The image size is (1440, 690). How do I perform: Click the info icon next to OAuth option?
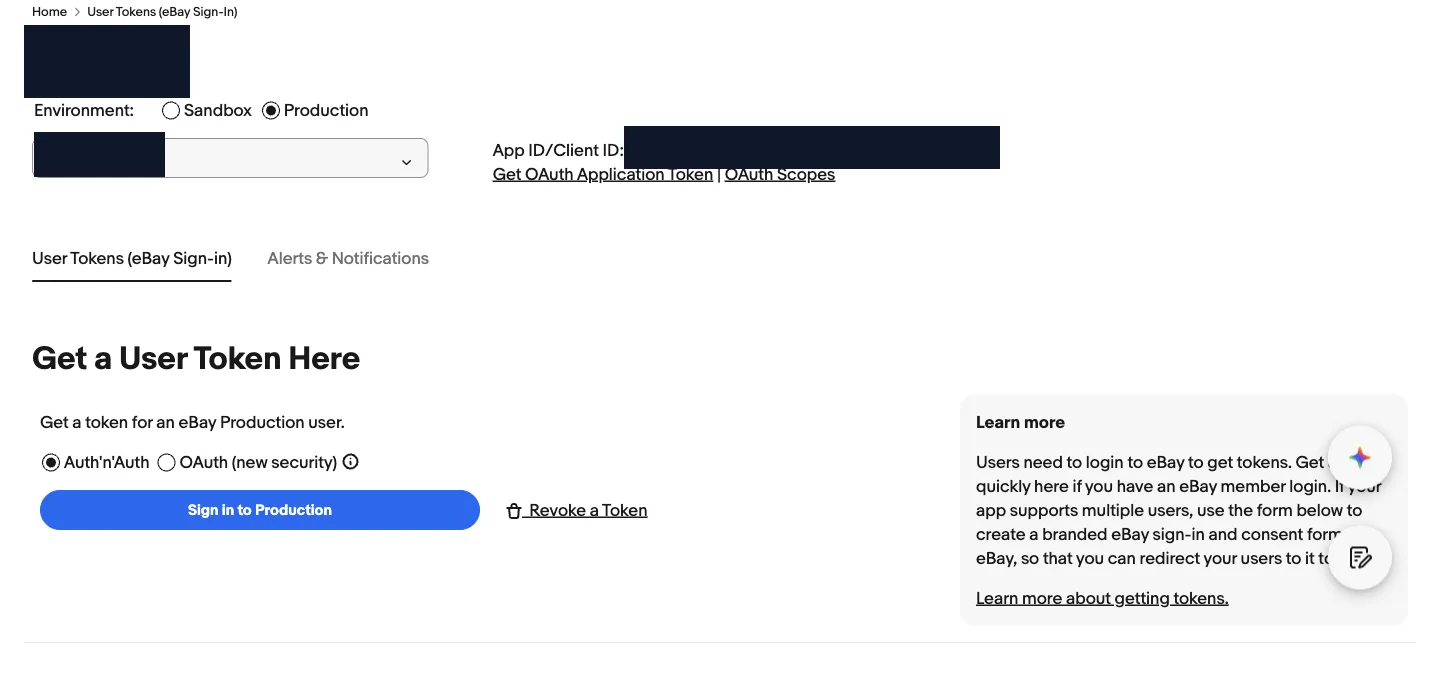coord(350,462)
